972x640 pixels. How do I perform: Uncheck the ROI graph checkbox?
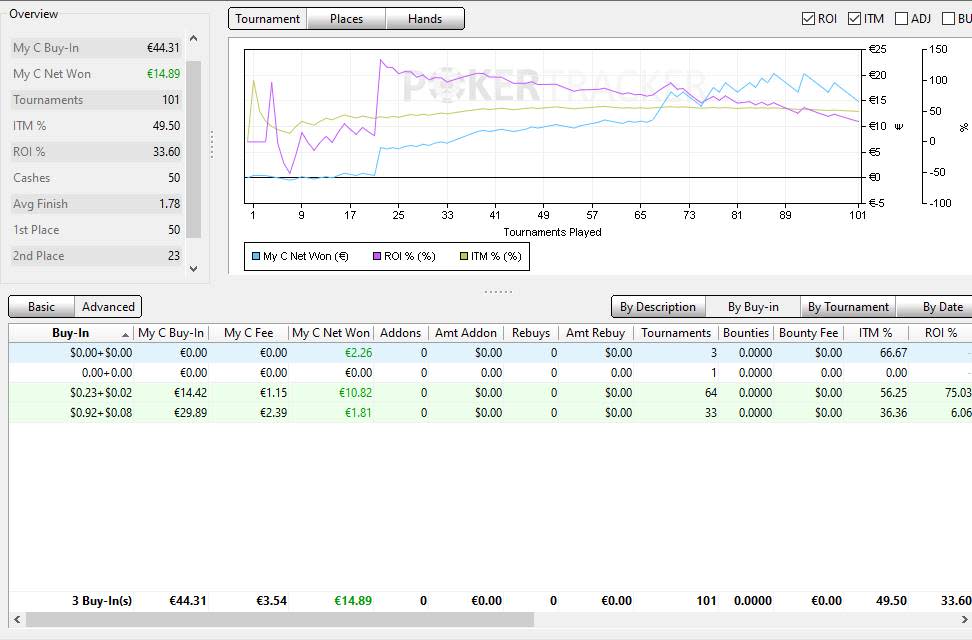tap(808, 19)
